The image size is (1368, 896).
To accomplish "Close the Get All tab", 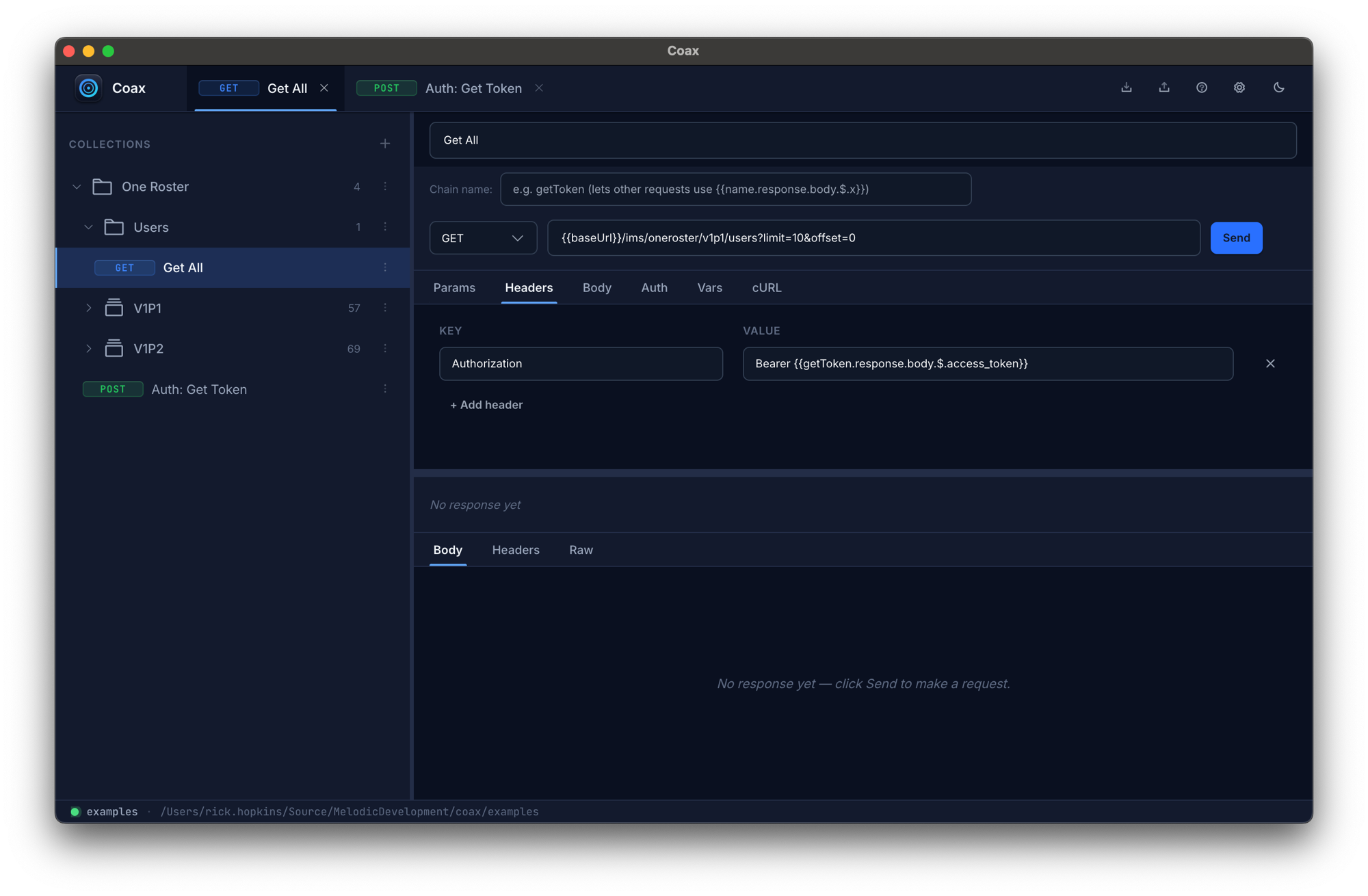I will 324,88.
